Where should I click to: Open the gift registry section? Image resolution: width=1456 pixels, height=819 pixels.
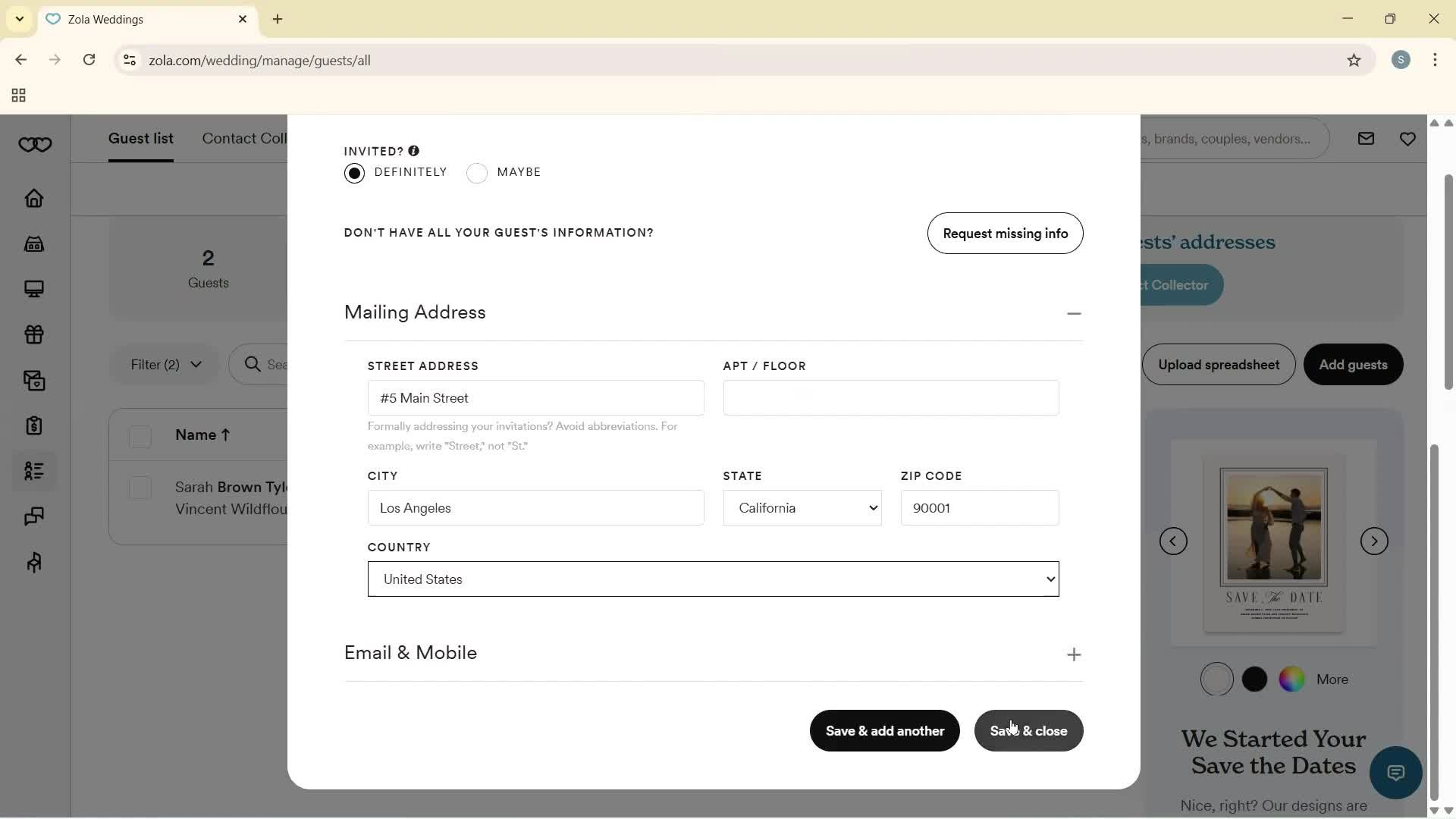34,334
